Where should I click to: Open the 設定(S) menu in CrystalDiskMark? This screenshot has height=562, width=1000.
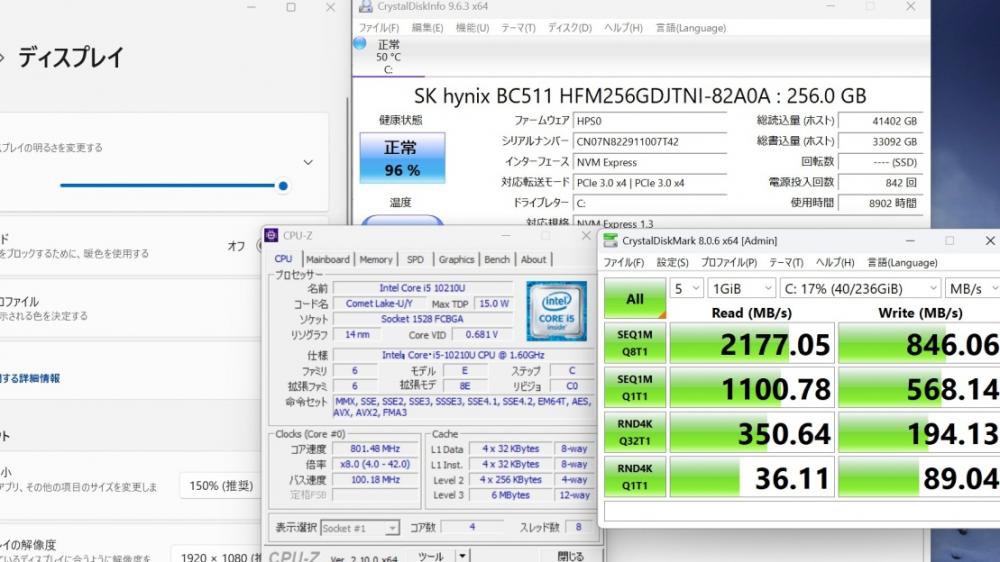(672, 263)
